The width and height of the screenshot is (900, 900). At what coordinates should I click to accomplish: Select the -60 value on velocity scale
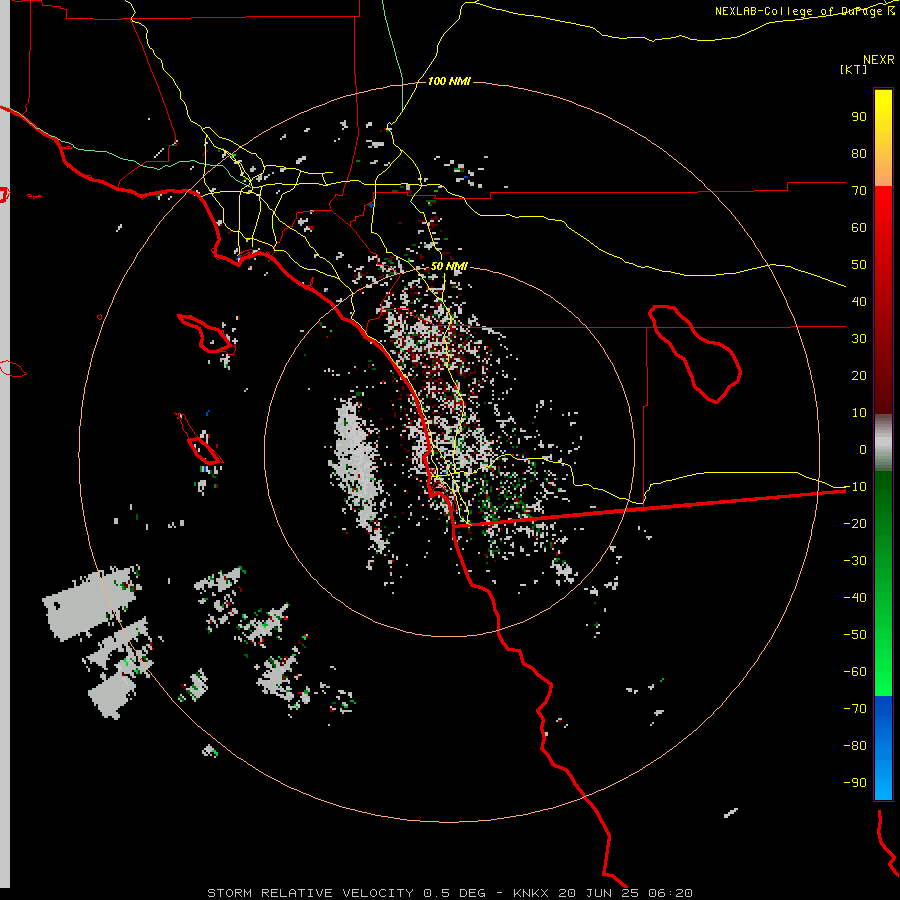(x=855, y=672)
